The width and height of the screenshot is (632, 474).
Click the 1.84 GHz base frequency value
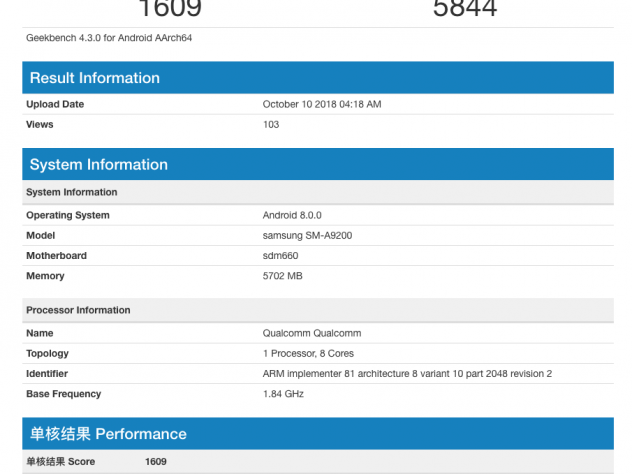point(283,394)
